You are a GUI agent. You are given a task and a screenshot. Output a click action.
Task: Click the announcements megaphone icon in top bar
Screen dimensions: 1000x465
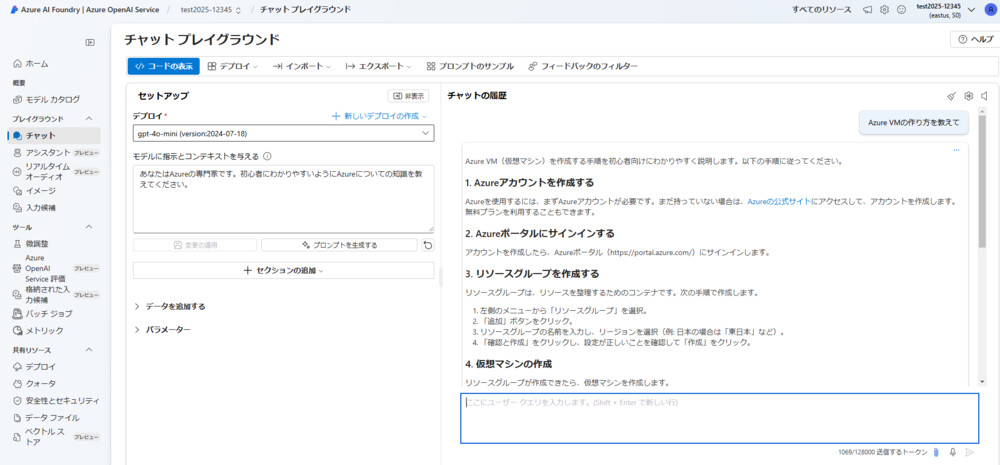[x=866, y=10]
